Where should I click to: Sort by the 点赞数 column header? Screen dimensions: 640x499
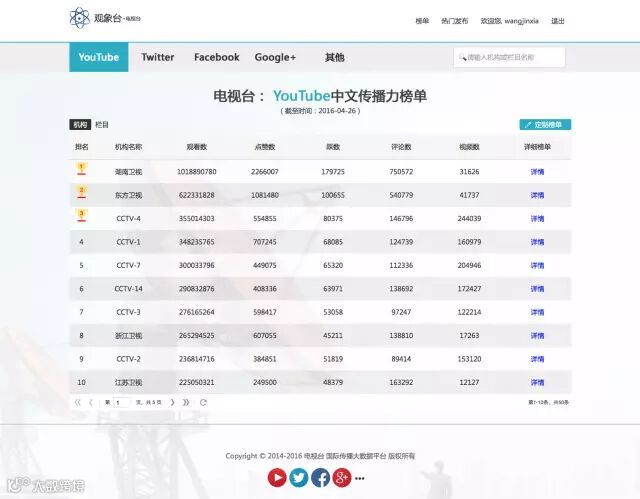point(265,147)
